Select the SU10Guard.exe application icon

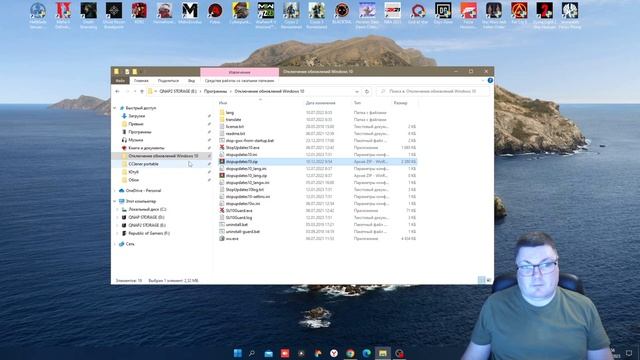[x=222, y=211]
